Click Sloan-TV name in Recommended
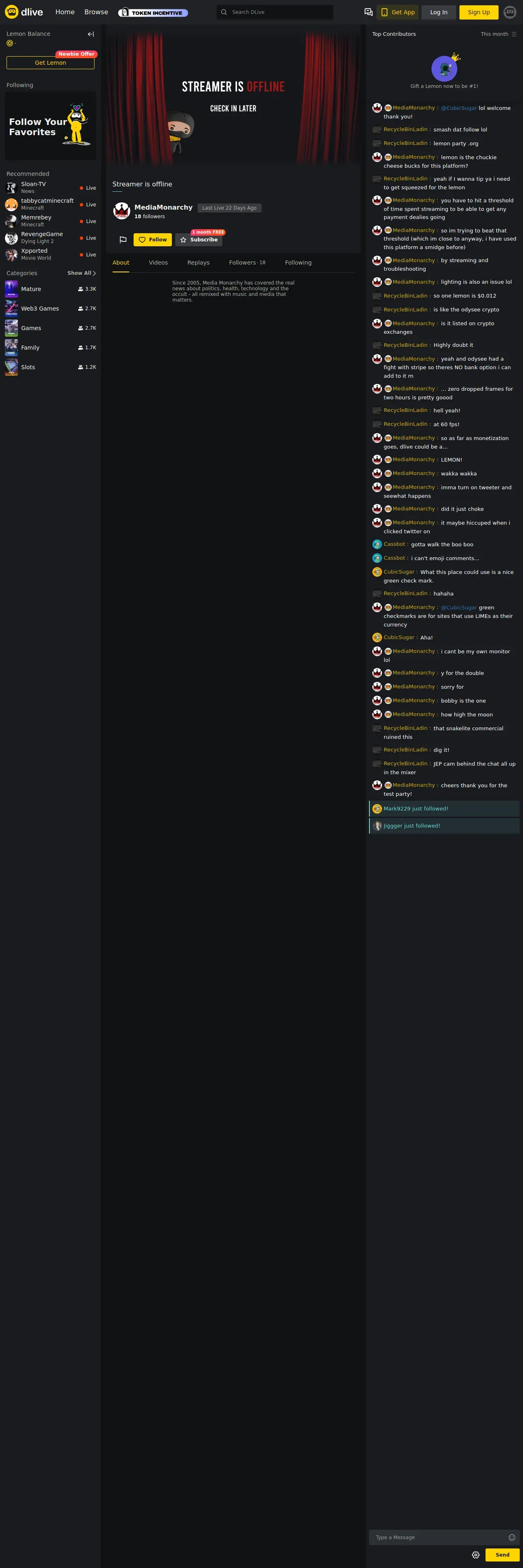Viewport: 523px width, 1568px height. click(33, 184)
